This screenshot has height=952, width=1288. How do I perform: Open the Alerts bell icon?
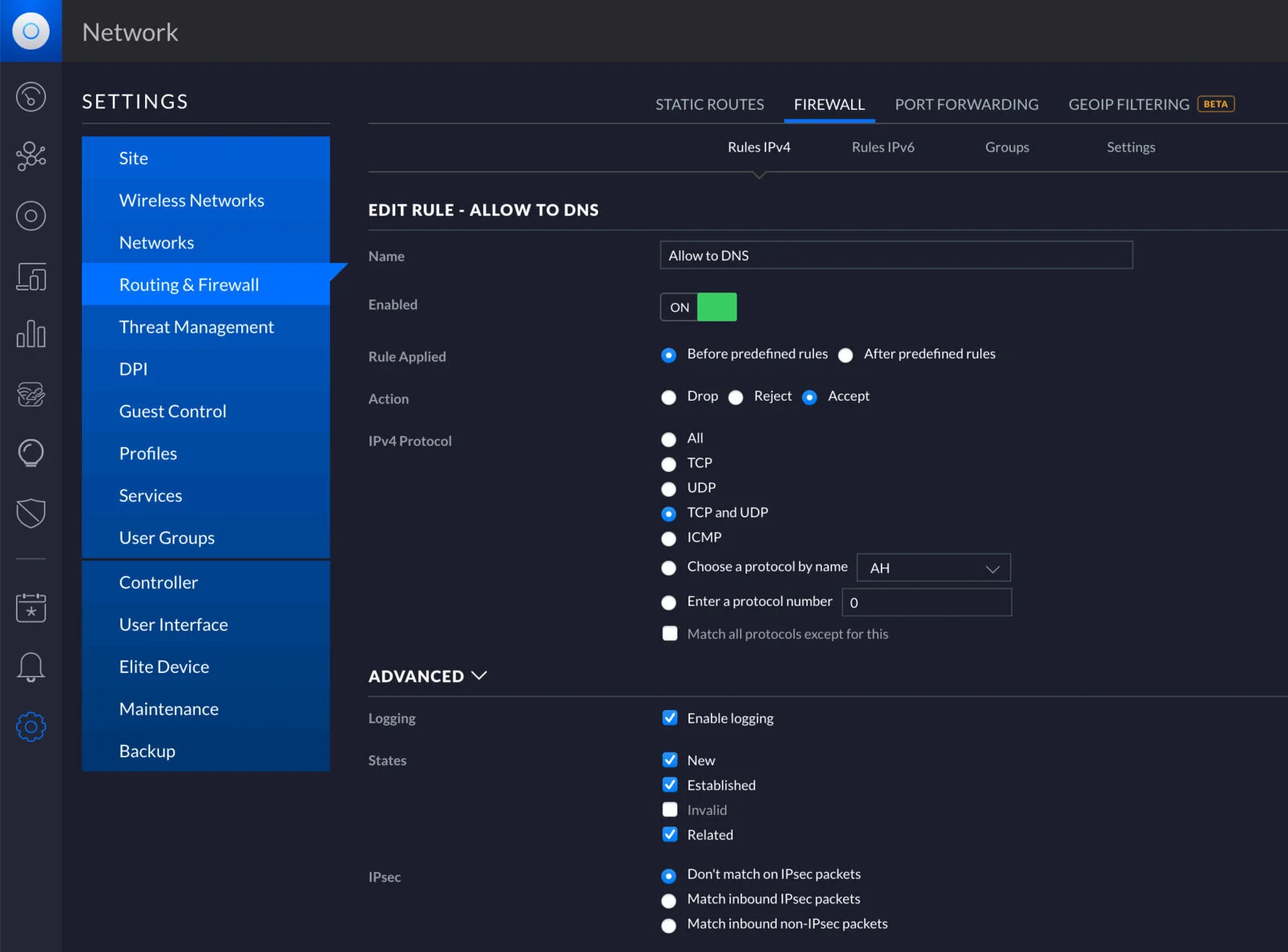point(31,666)
